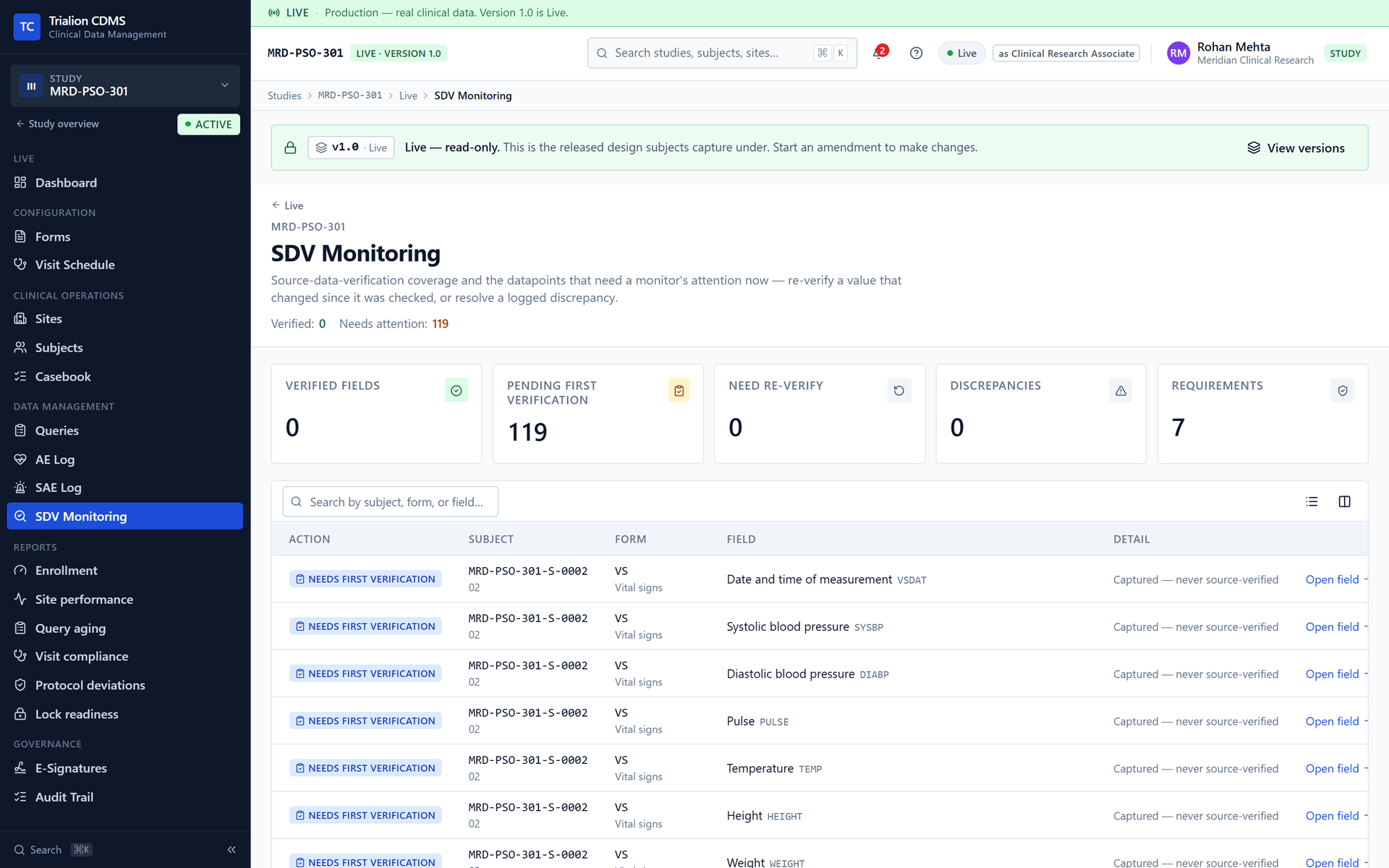Viewport: 1389px width, 868px height.
Task: Click the v1.0 Live version badge
Action: point(351,148)
